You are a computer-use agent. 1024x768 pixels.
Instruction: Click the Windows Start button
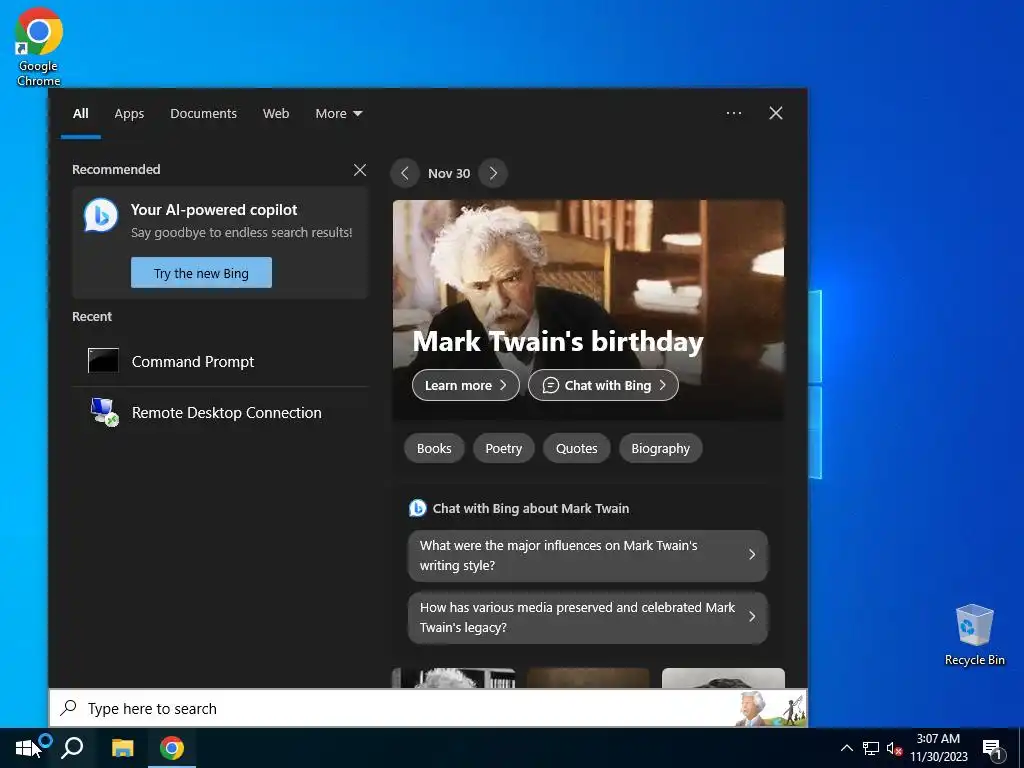click(x=25, y=748)
